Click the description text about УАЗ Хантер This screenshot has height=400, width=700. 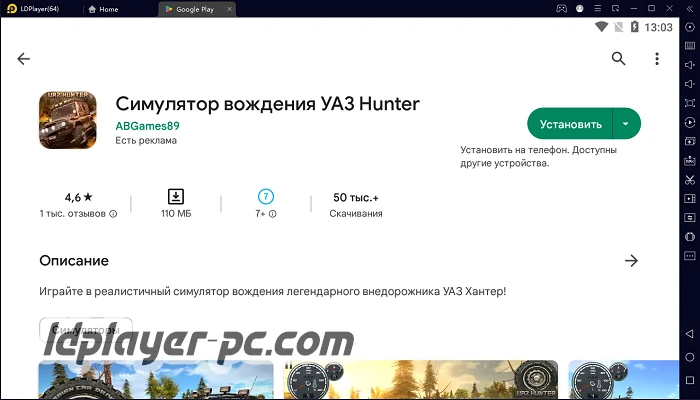point(273,292)
